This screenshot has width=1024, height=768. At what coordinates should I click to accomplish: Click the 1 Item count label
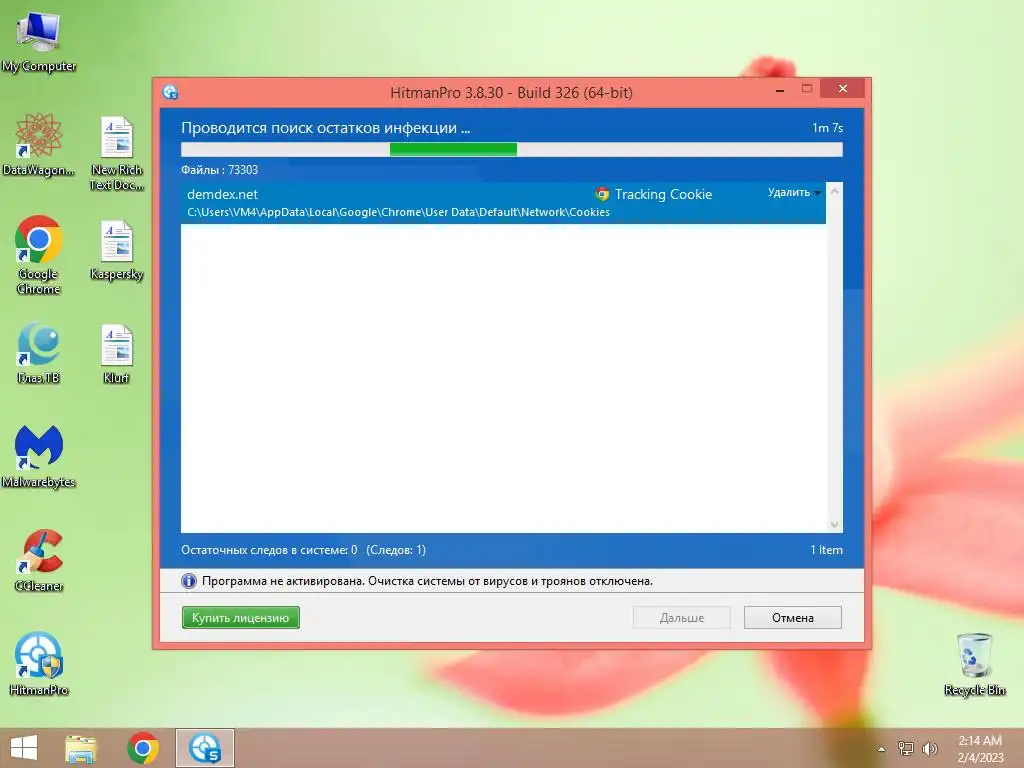click(x=826, y=550)
